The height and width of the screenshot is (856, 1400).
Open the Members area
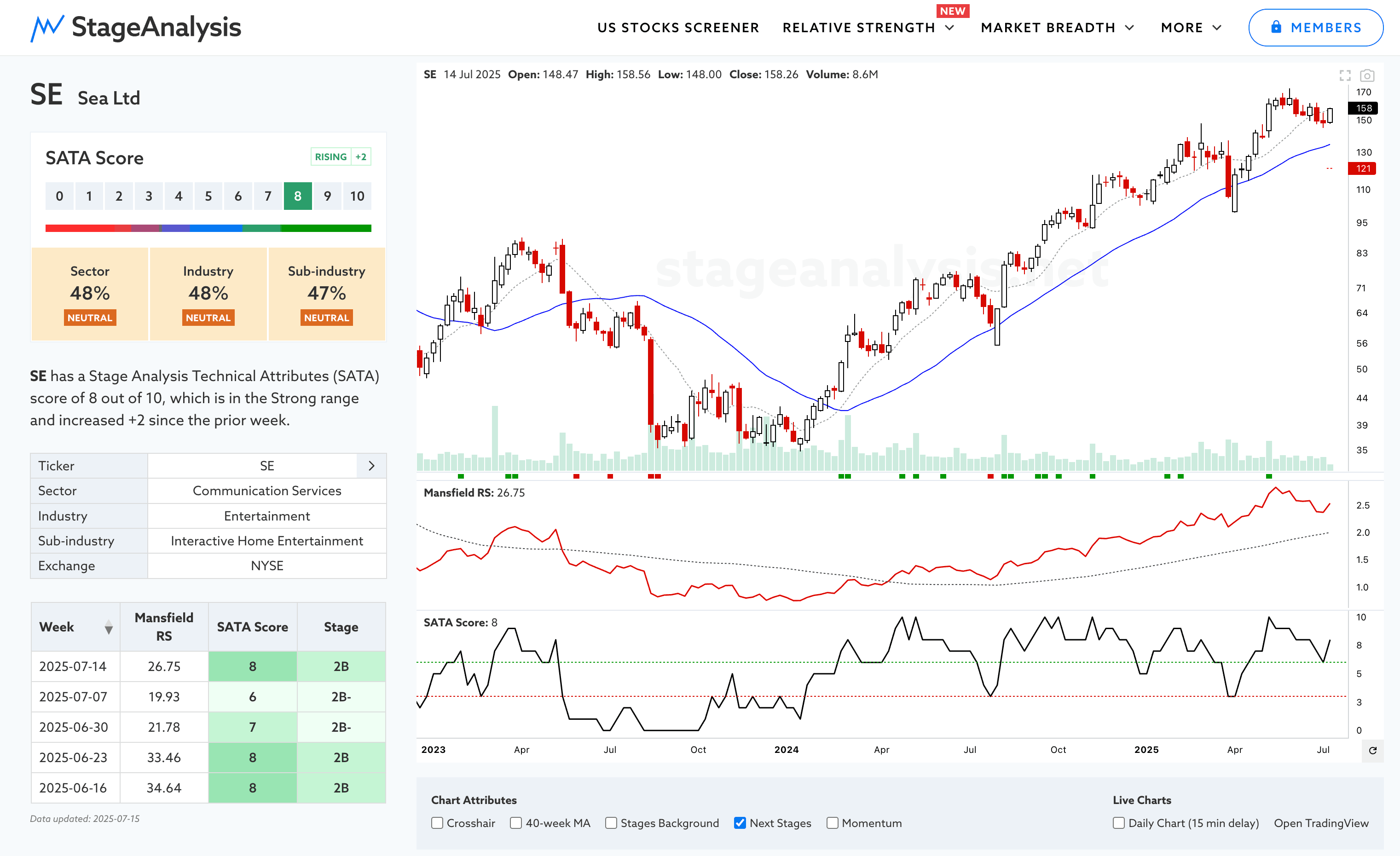pos(1315,27)
